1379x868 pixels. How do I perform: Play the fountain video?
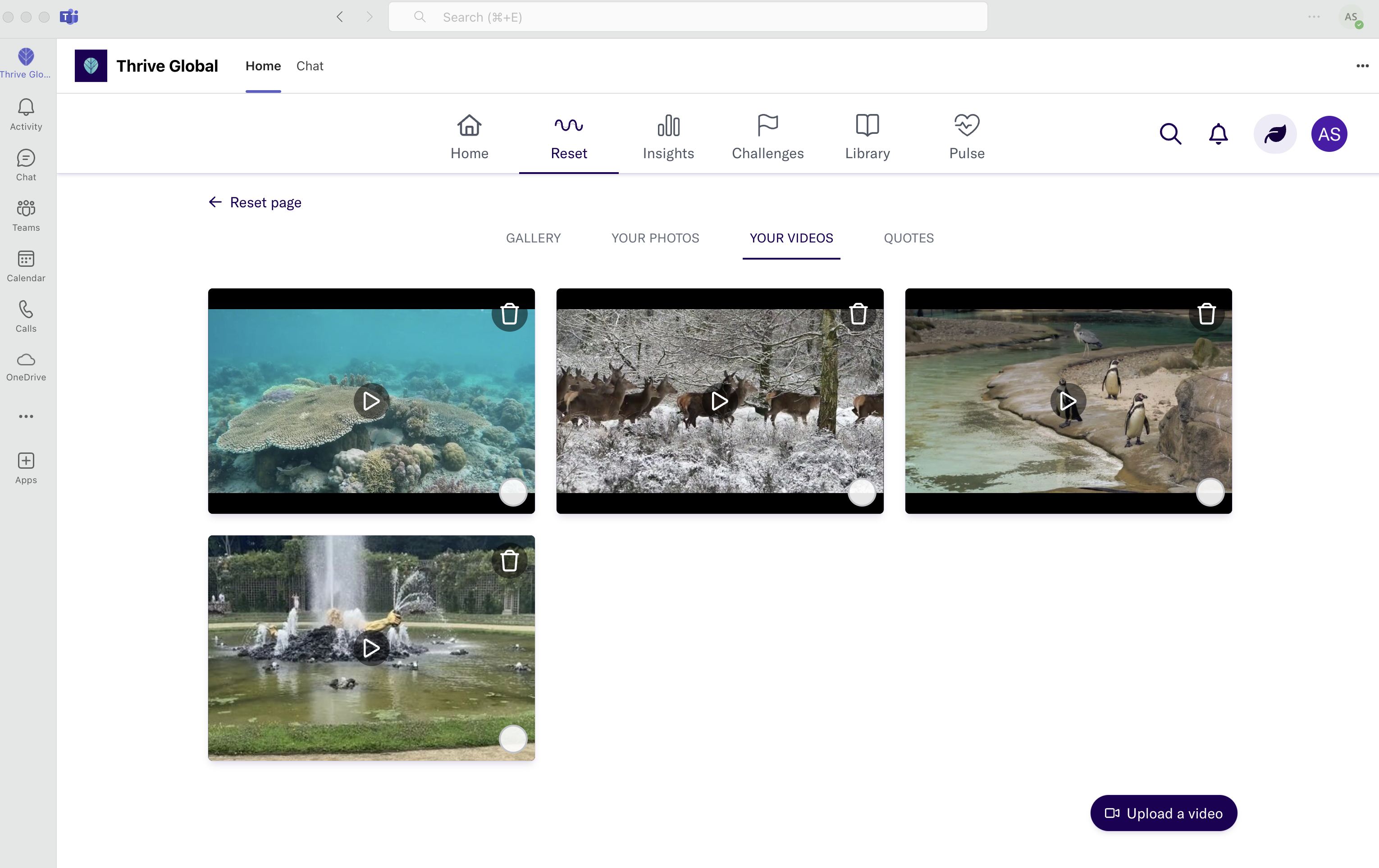371,648
